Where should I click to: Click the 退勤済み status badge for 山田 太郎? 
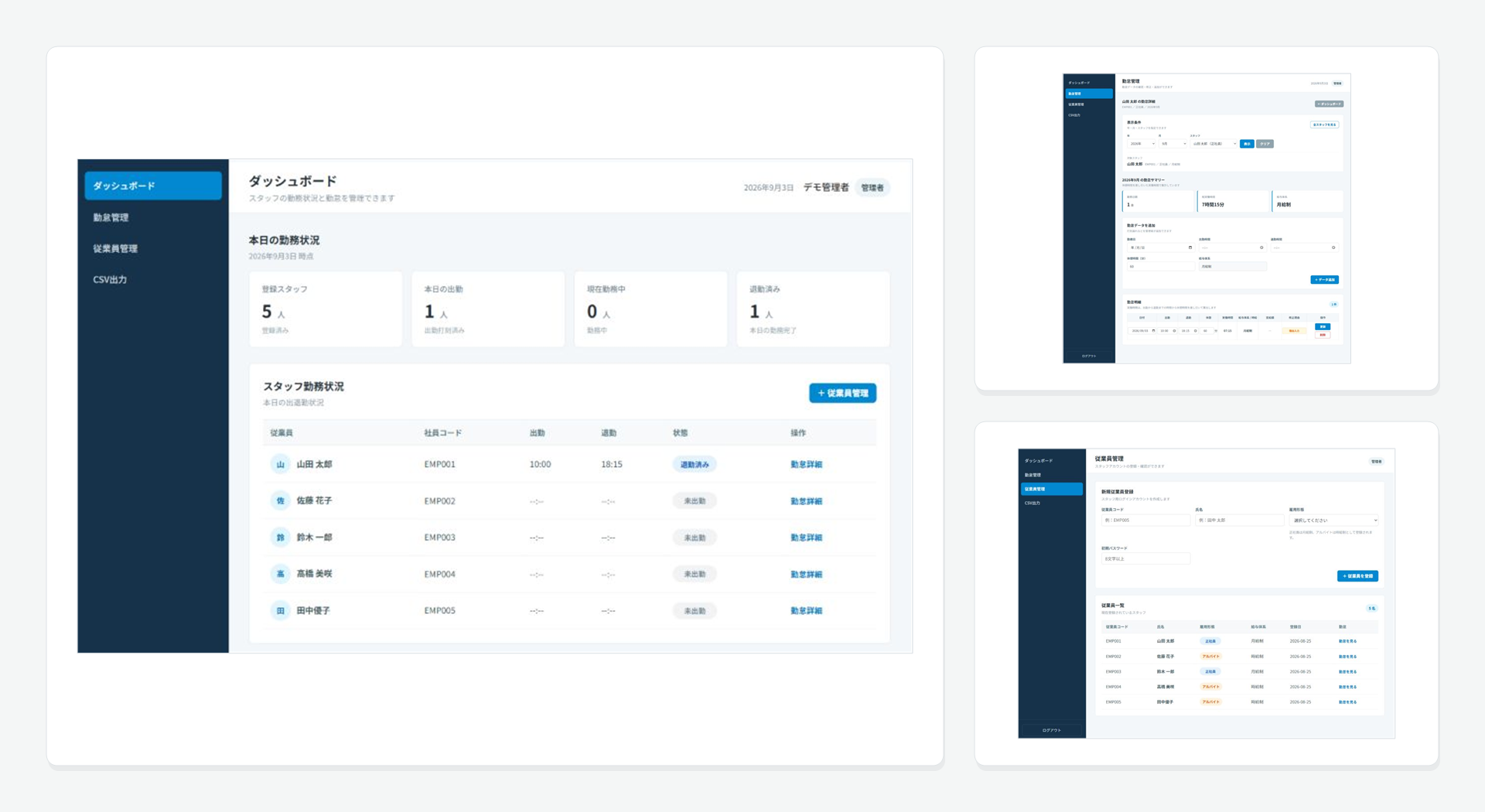pyautogui.click(x=695, y=465)
